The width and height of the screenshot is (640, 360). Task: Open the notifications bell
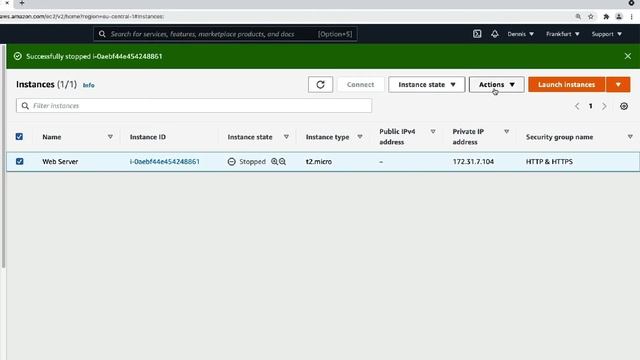[x=495, y=34]
